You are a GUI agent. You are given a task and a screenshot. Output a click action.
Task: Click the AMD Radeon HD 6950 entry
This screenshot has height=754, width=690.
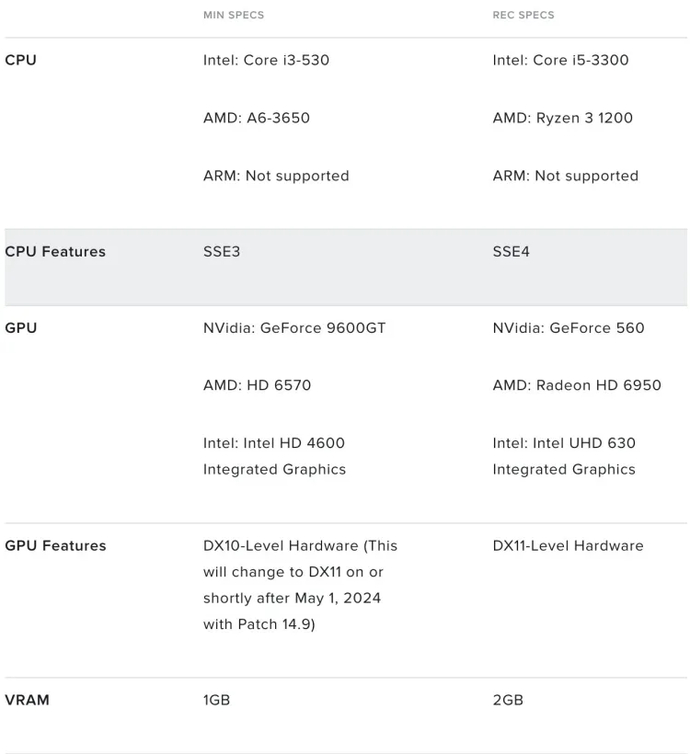tap(576, 386)
